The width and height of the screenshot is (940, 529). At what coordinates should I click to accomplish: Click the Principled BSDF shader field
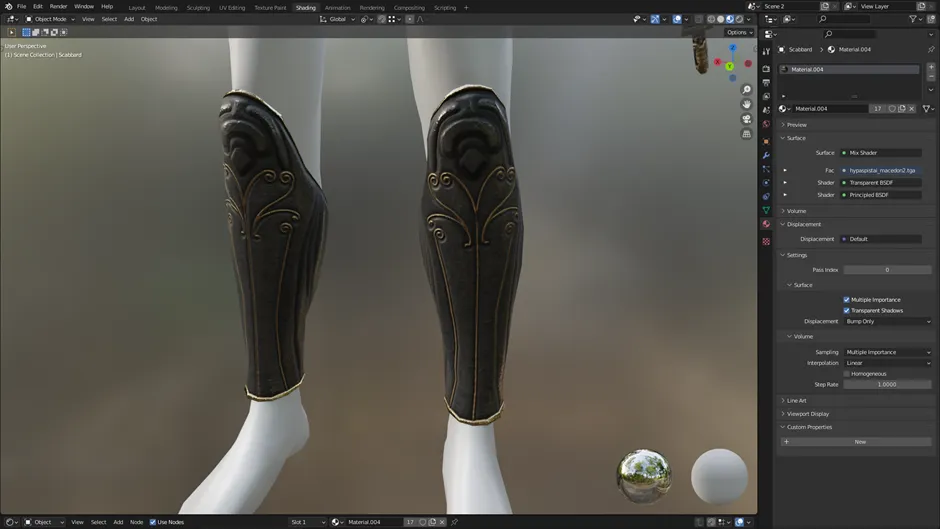pyautogui.click(x=880, y=195)
